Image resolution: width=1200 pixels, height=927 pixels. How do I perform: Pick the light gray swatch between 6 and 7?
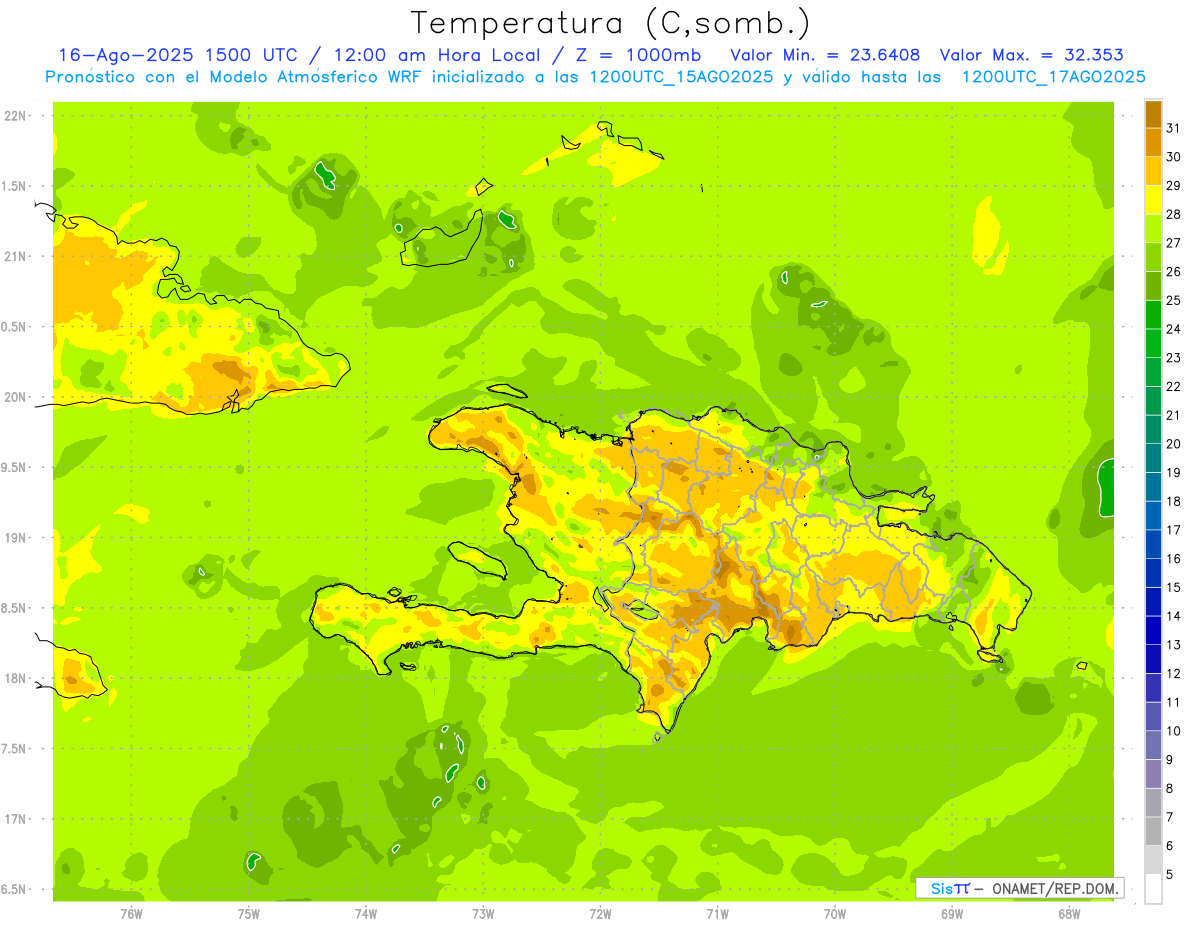pos(1153,831)
